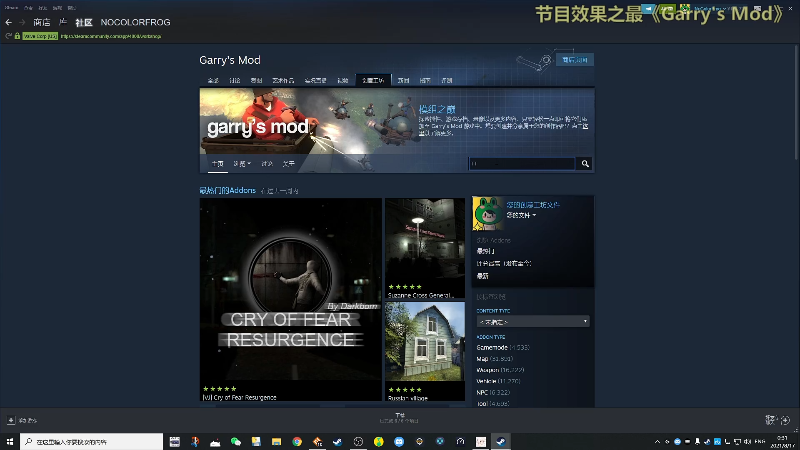This screenshot has height=450, width=800.
Task: Click the taskbar clock and date
Action: pyautogui.click(x=782, y=441)
